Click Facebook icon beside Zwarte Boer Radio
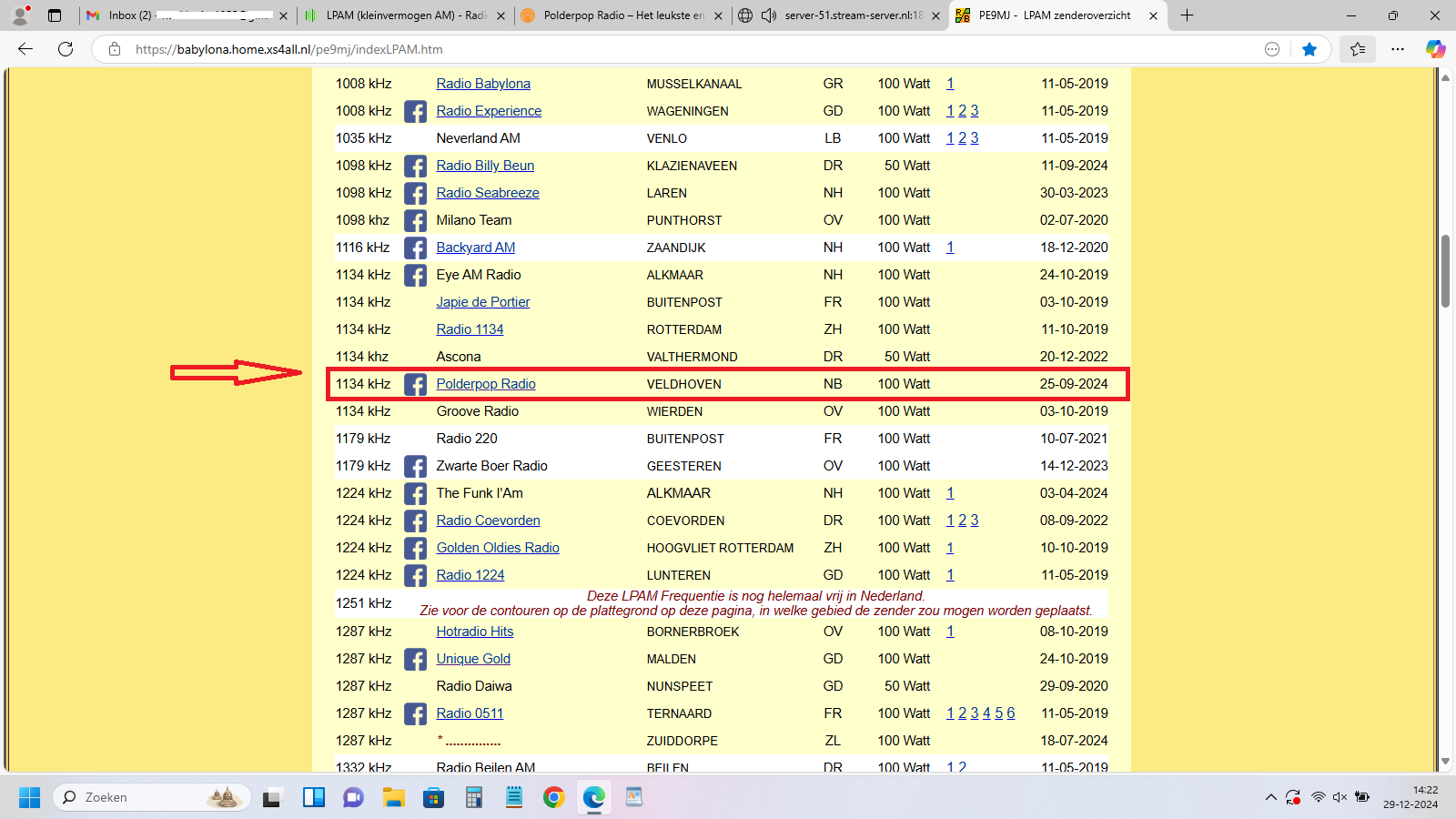 [x=415, y=467]
